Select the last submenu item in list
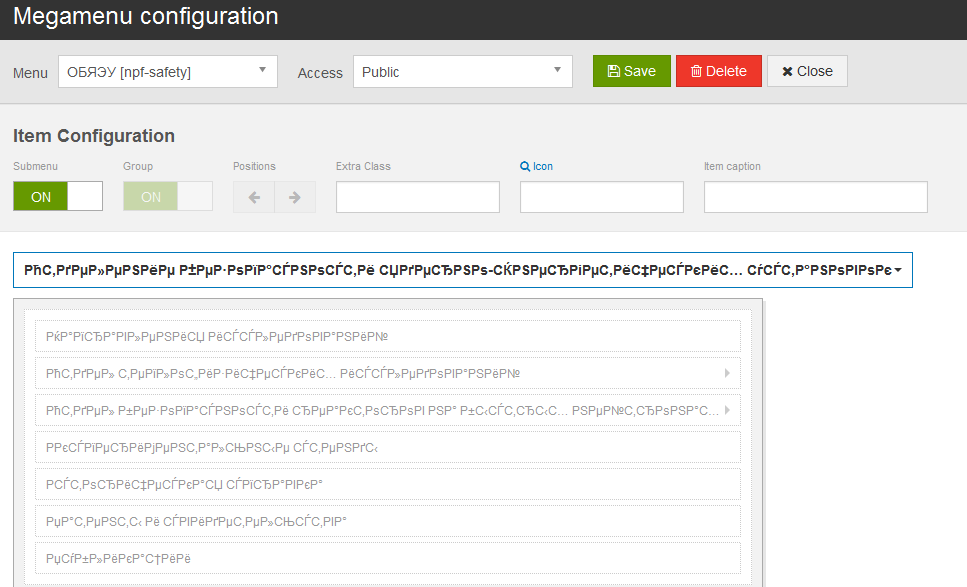The width and height of the screenshot is (967, 587). click(x=388, y=558)
